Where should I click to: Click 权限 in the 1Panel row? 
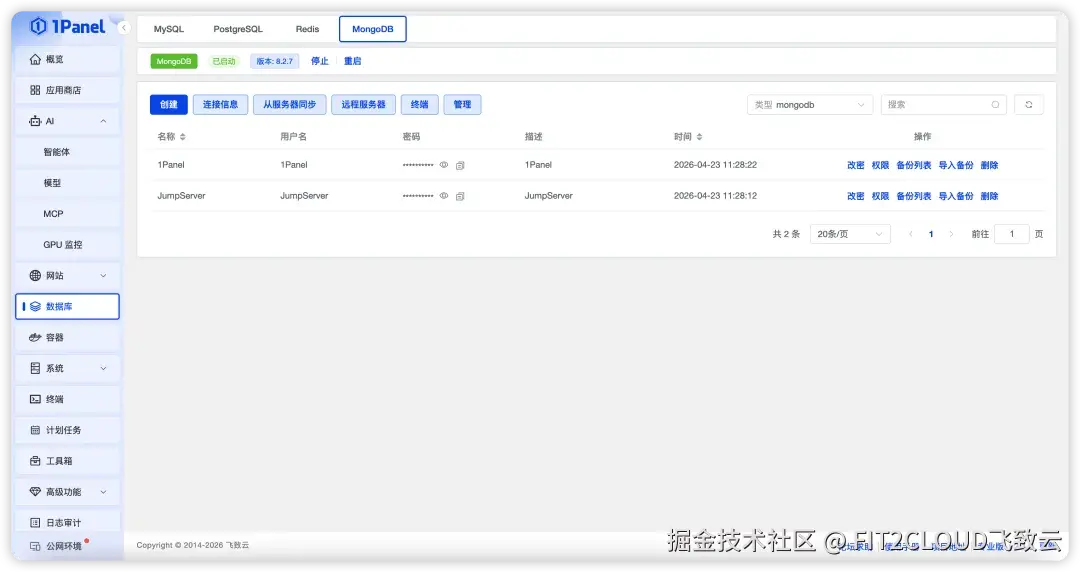pyautogui.click(x=880, y=165)
